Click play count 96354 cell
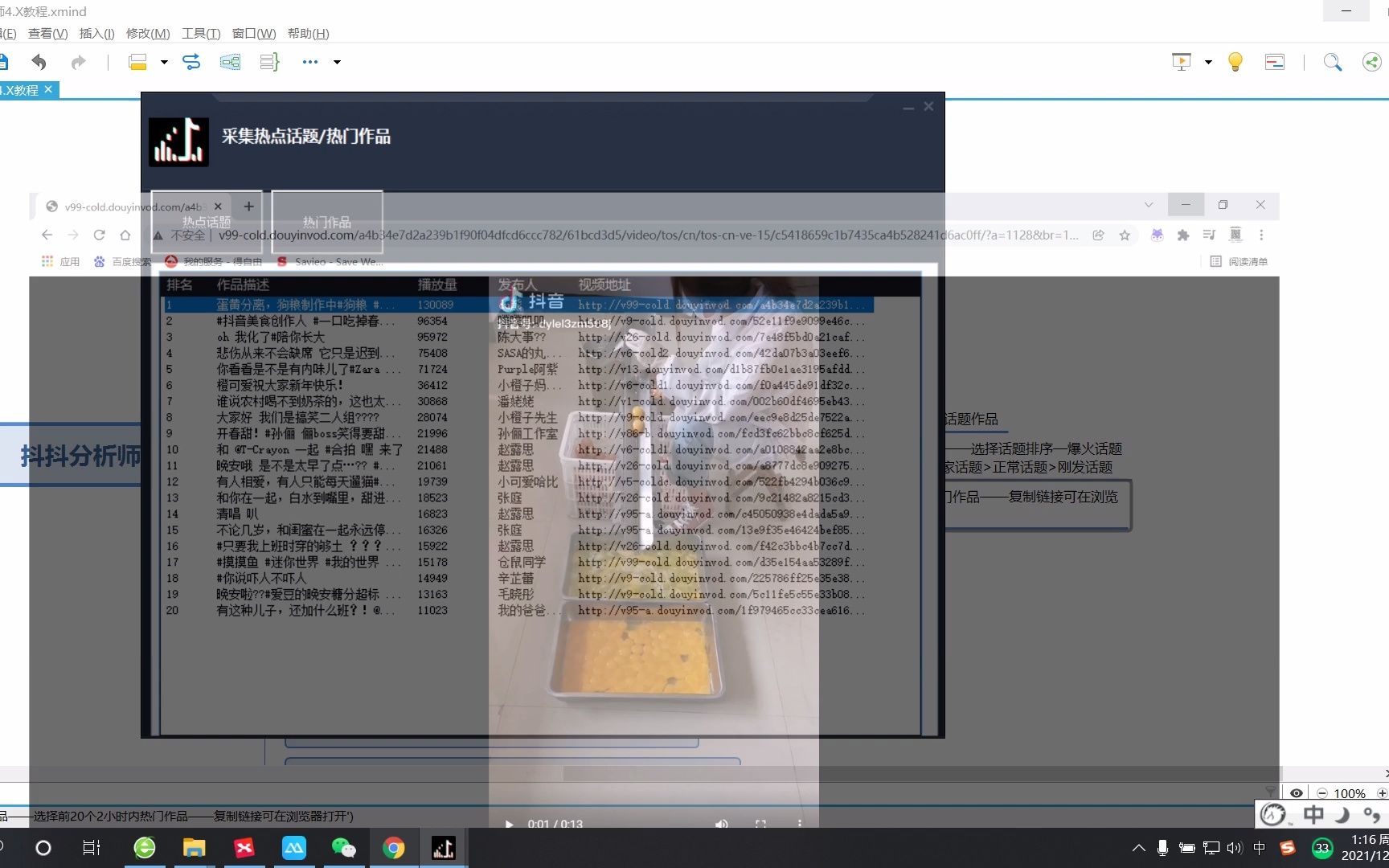Image resolution: width=1389 pixels, height=868 pixels. pyautogui.click(x=432, y=321)
